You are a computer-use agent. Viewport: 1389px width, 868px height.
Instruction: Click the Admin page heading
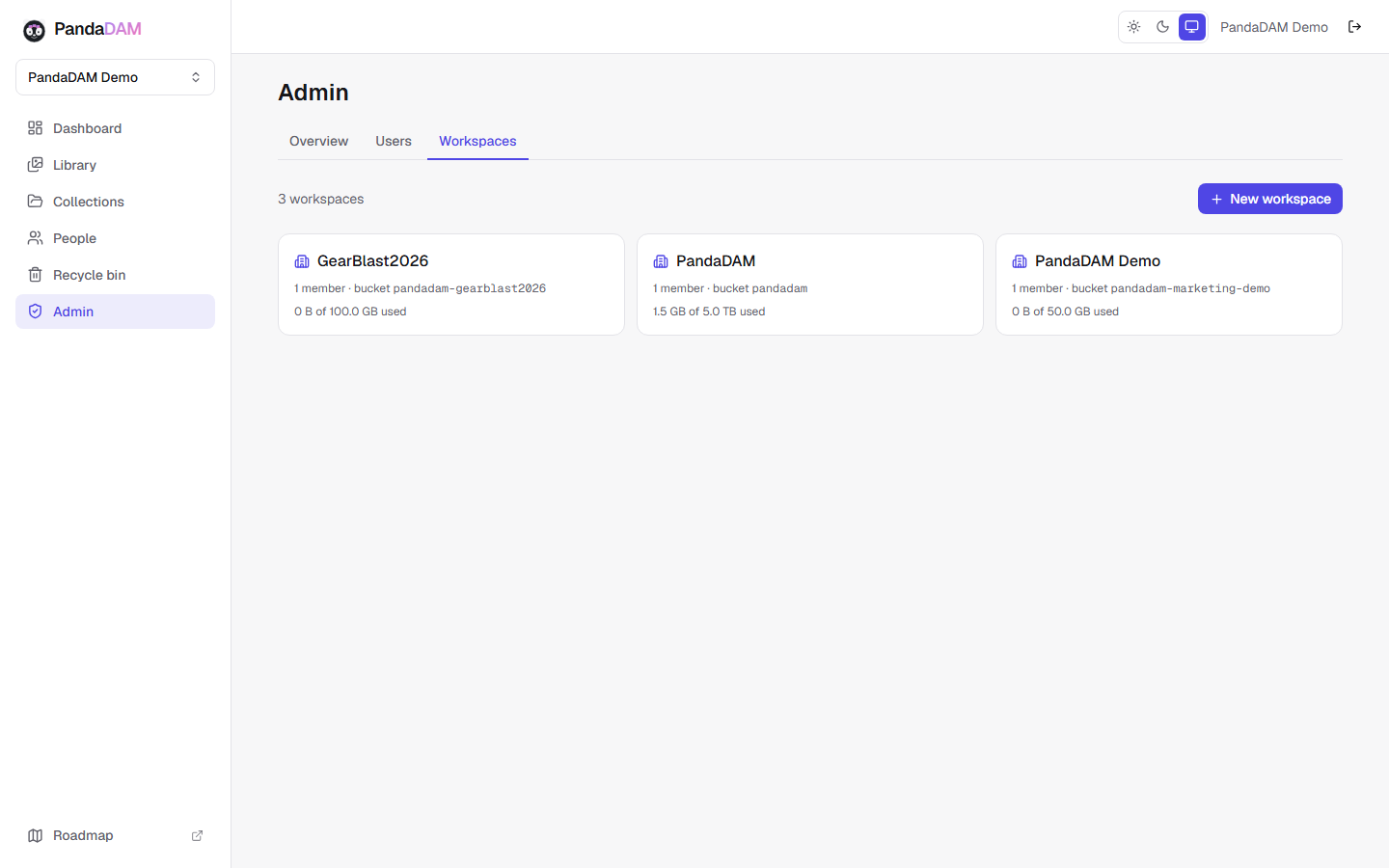(313, 93)
